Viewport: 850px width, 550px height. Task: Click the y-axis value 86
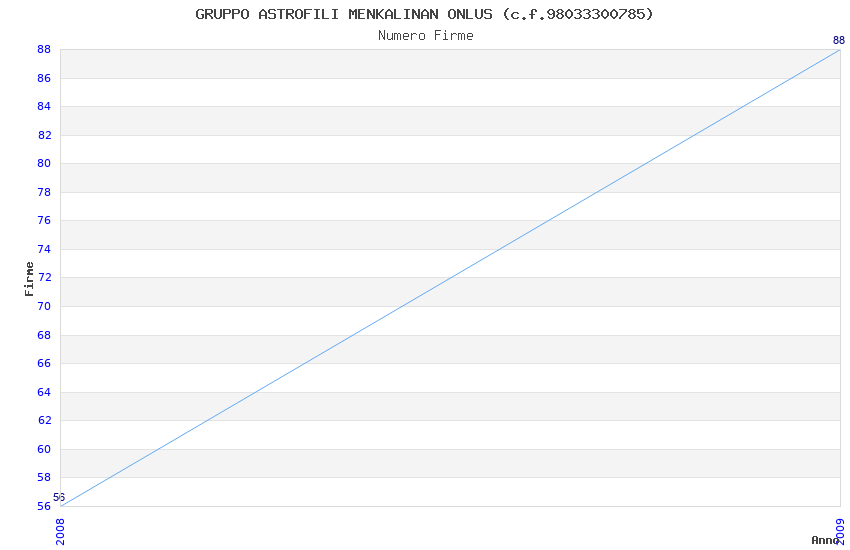point(44,78)
